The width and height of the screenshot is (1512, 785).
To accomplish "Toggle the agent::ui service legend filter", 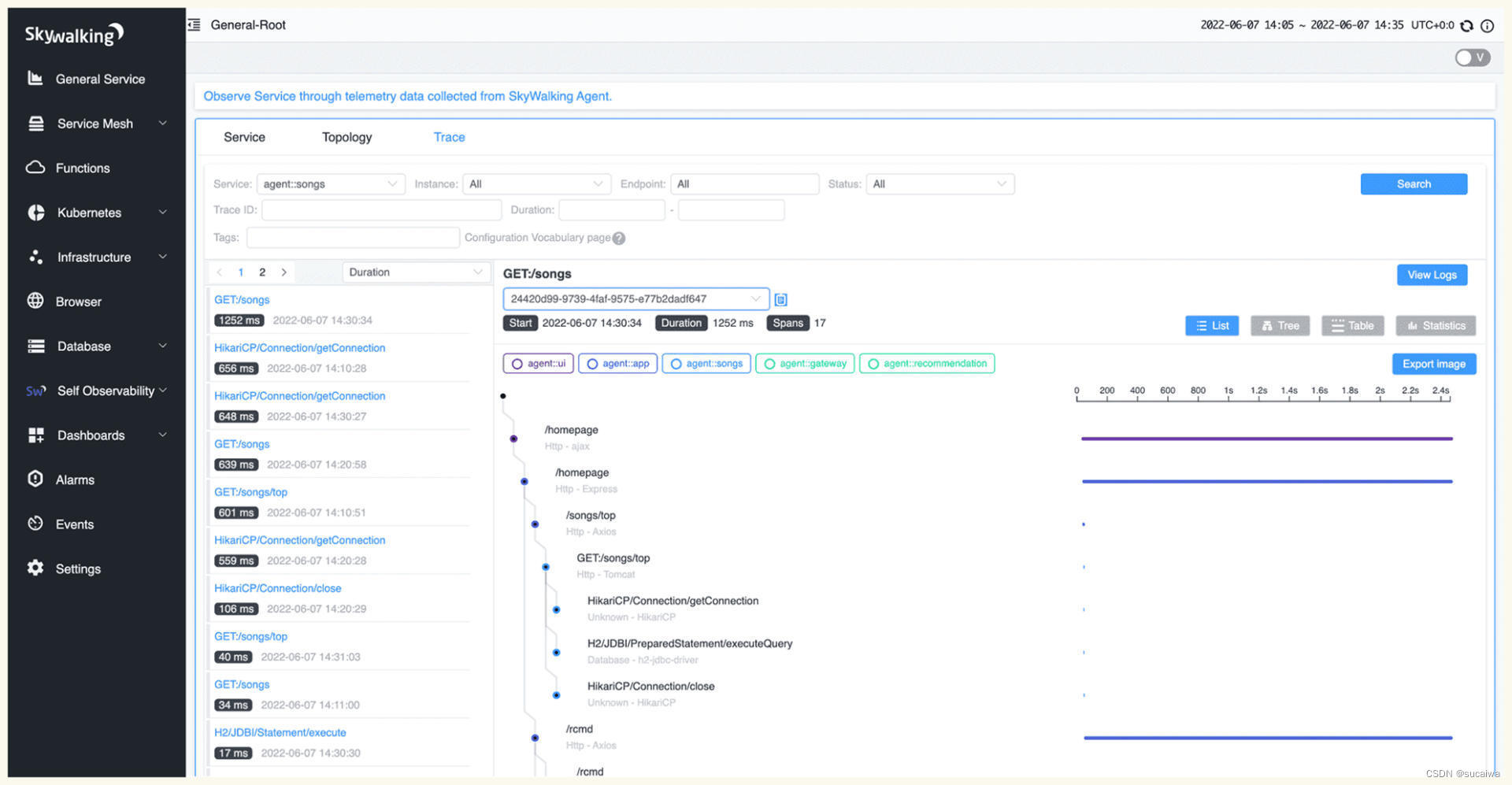I will pos(539,364).
